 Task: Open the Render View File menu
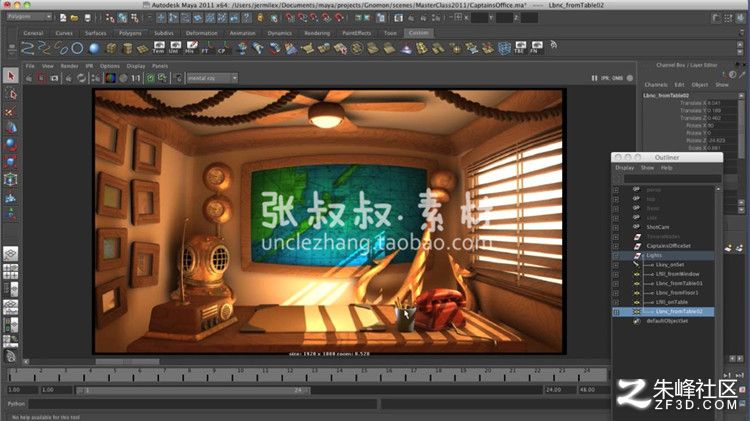pyautogui.click(x=30, y=66)
